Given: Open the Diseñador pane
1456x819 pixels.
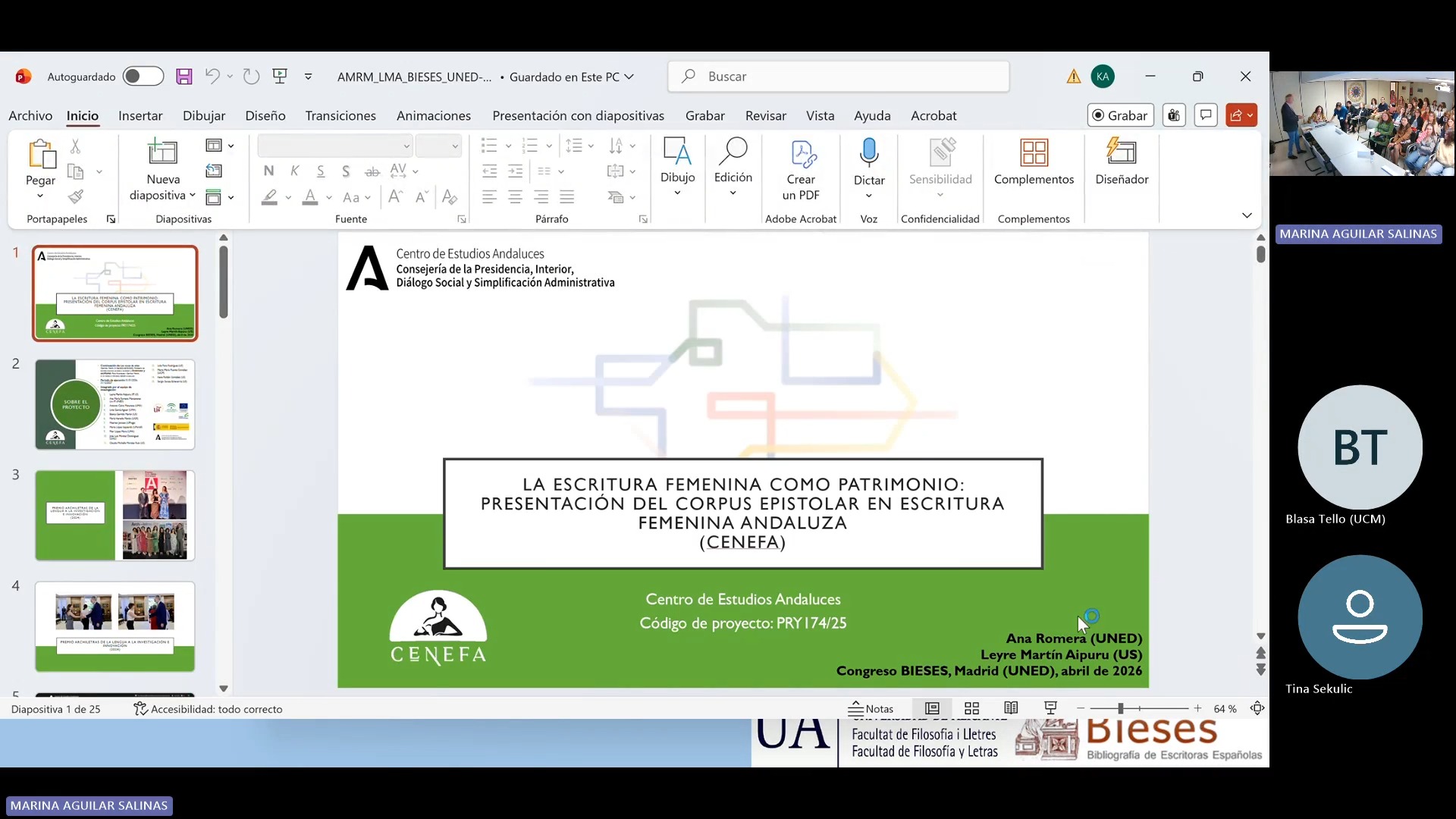Looking at the screenshot, I should point(1122,162).
